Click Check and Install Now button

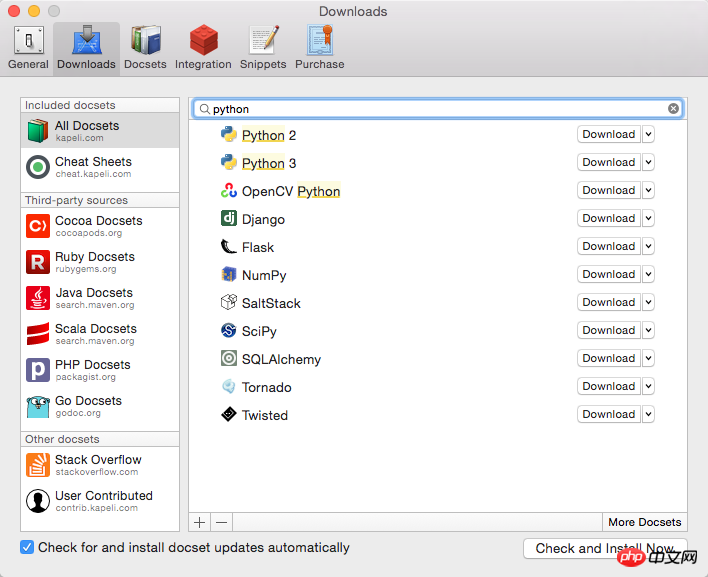click(x=605, y=548)
